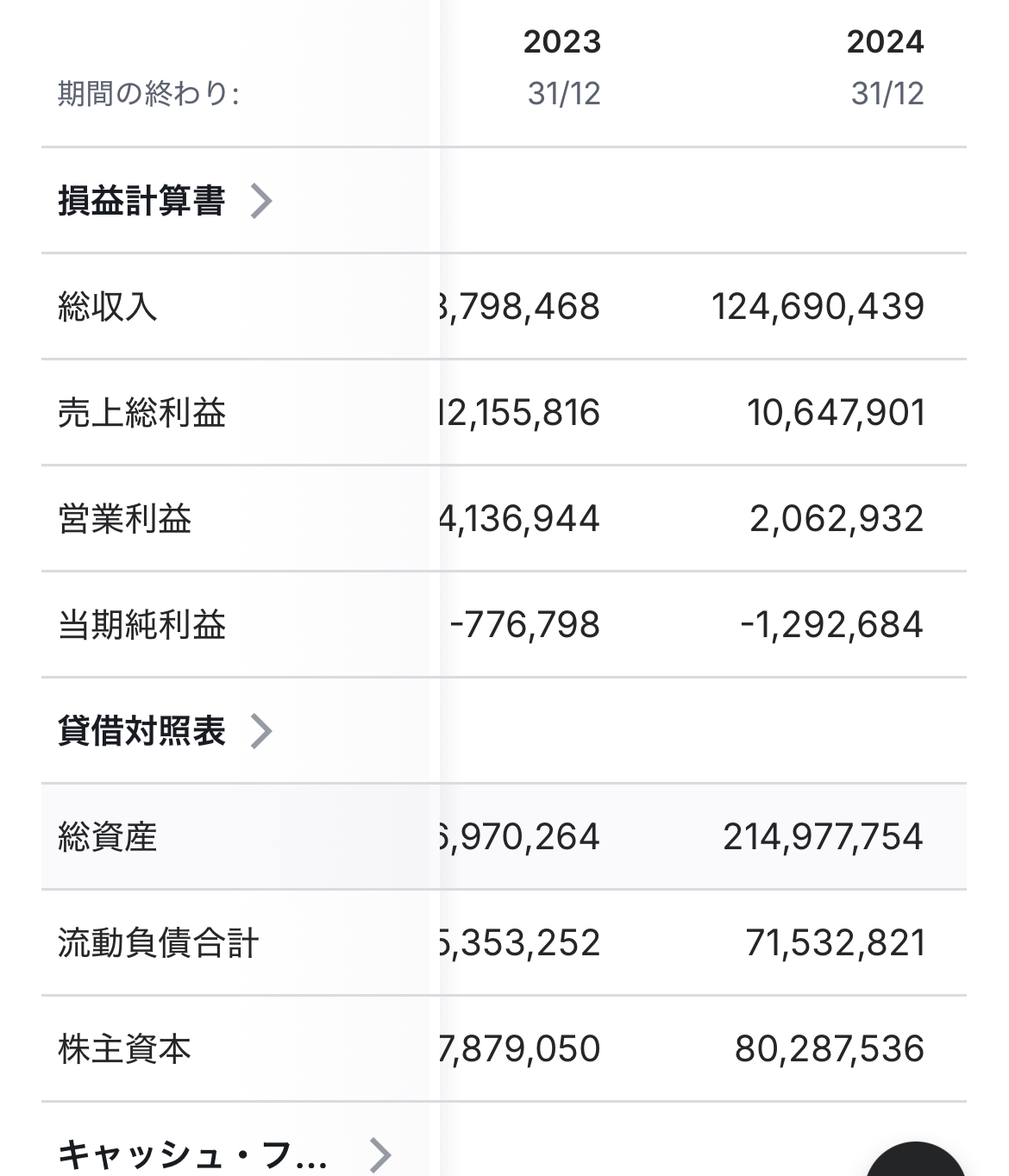Image resolution: width=1009 pixels, height=1176 pixels.
Task: Open the 損益計算書 heading text
Action: point(141,201)
